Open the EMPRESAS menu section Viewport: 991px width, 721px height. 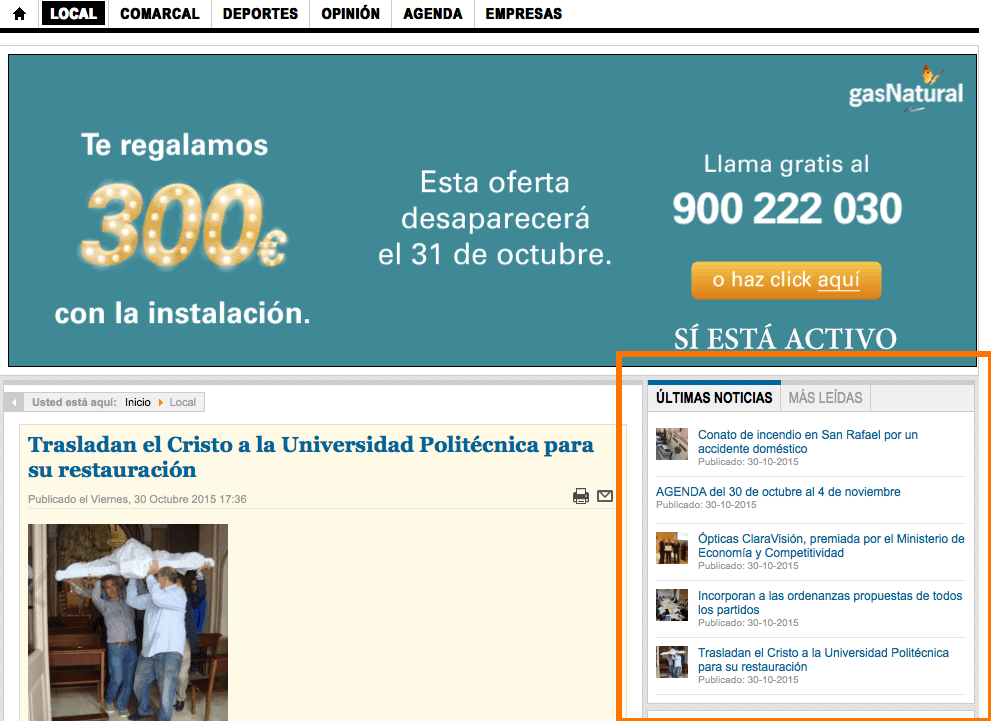pos(524,13)
